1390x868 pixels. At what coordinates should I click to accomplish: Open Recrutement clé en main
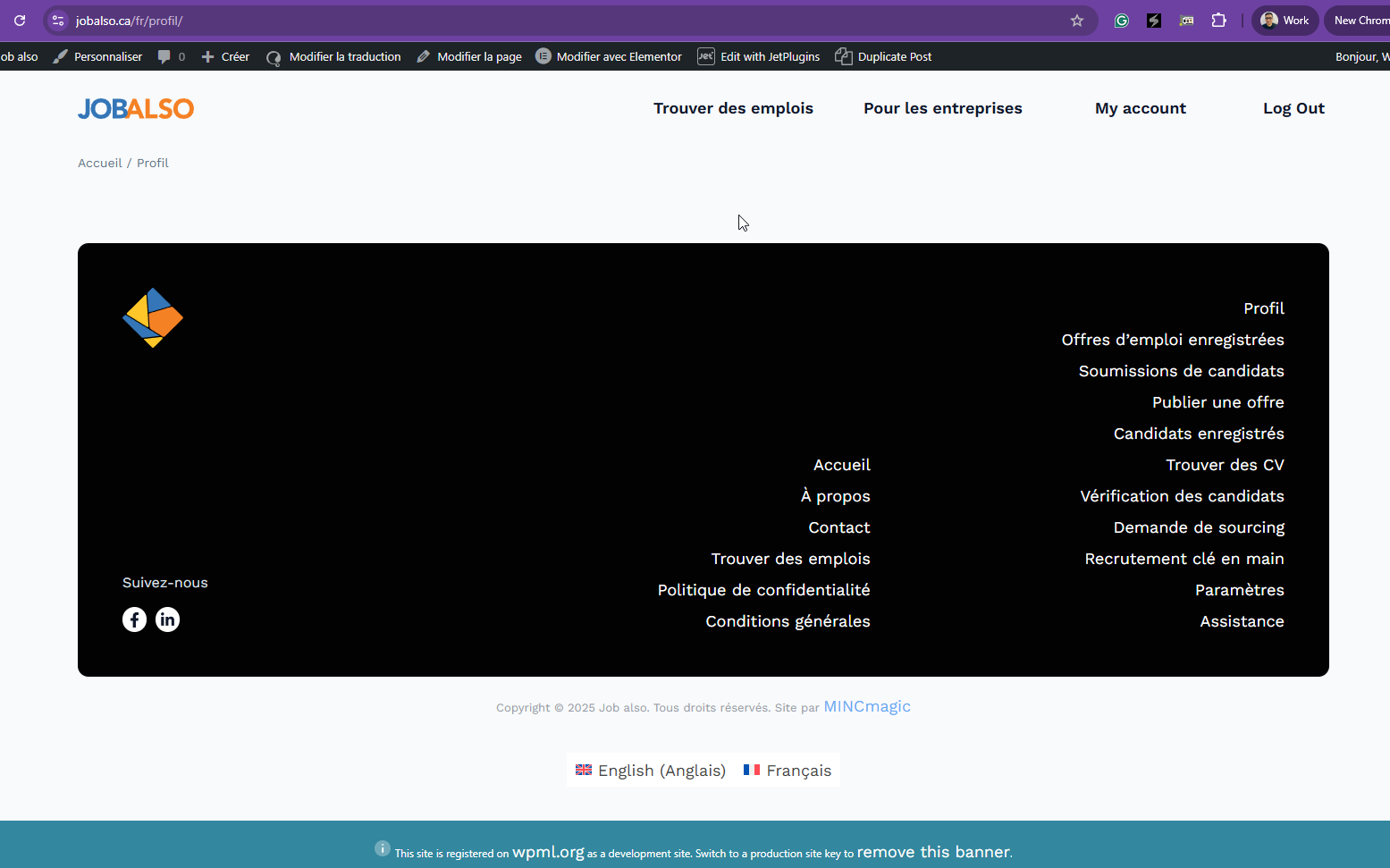tap(1184, 559)
